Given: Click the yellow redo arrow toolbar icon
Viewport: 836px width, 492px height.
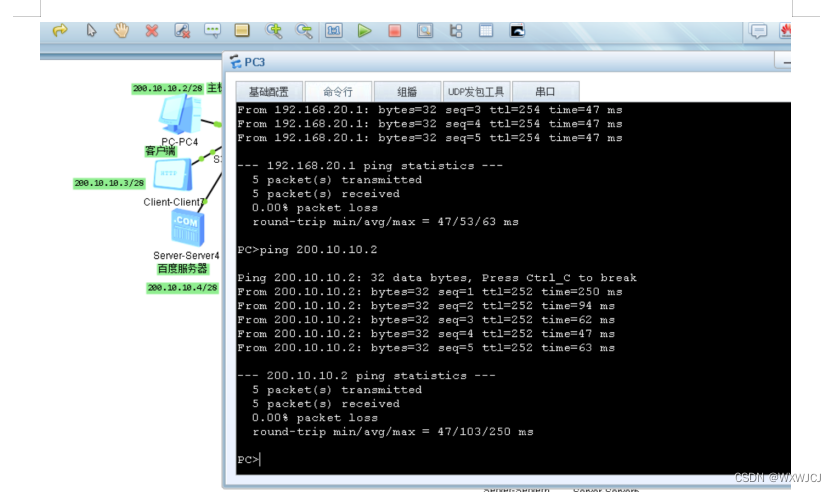Looking at the screenshot, I should click(60, 30).
